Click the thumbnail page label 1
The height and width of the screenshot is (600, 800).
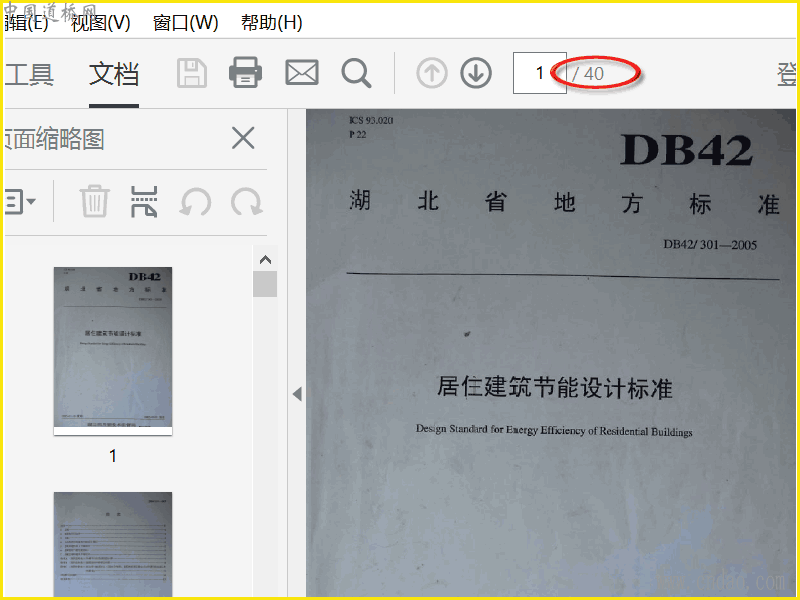coord(113,456)
